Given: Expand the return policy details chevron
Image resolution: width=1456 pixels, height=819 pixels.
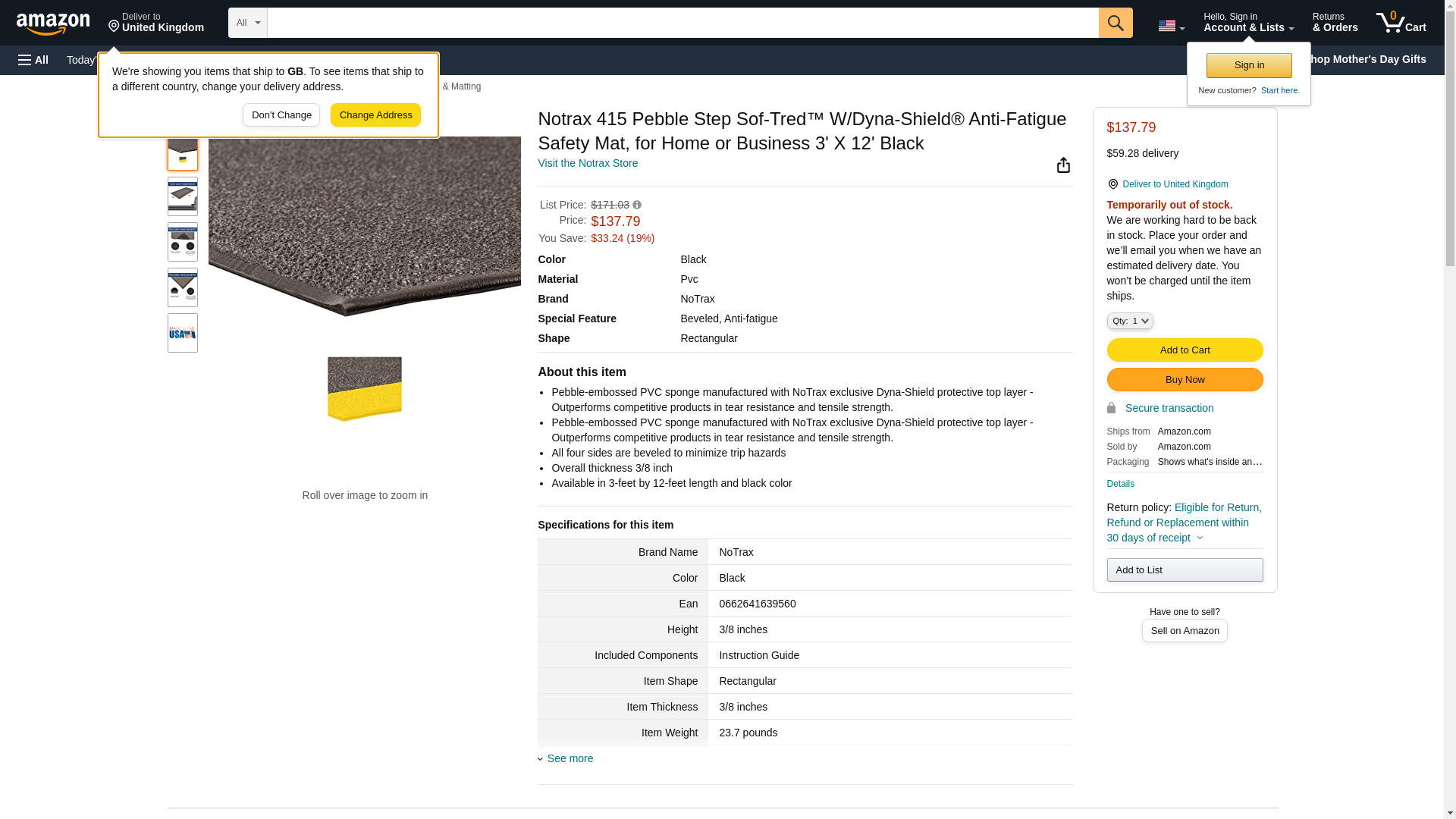Looking at the screenshot, I should 1200,538.
